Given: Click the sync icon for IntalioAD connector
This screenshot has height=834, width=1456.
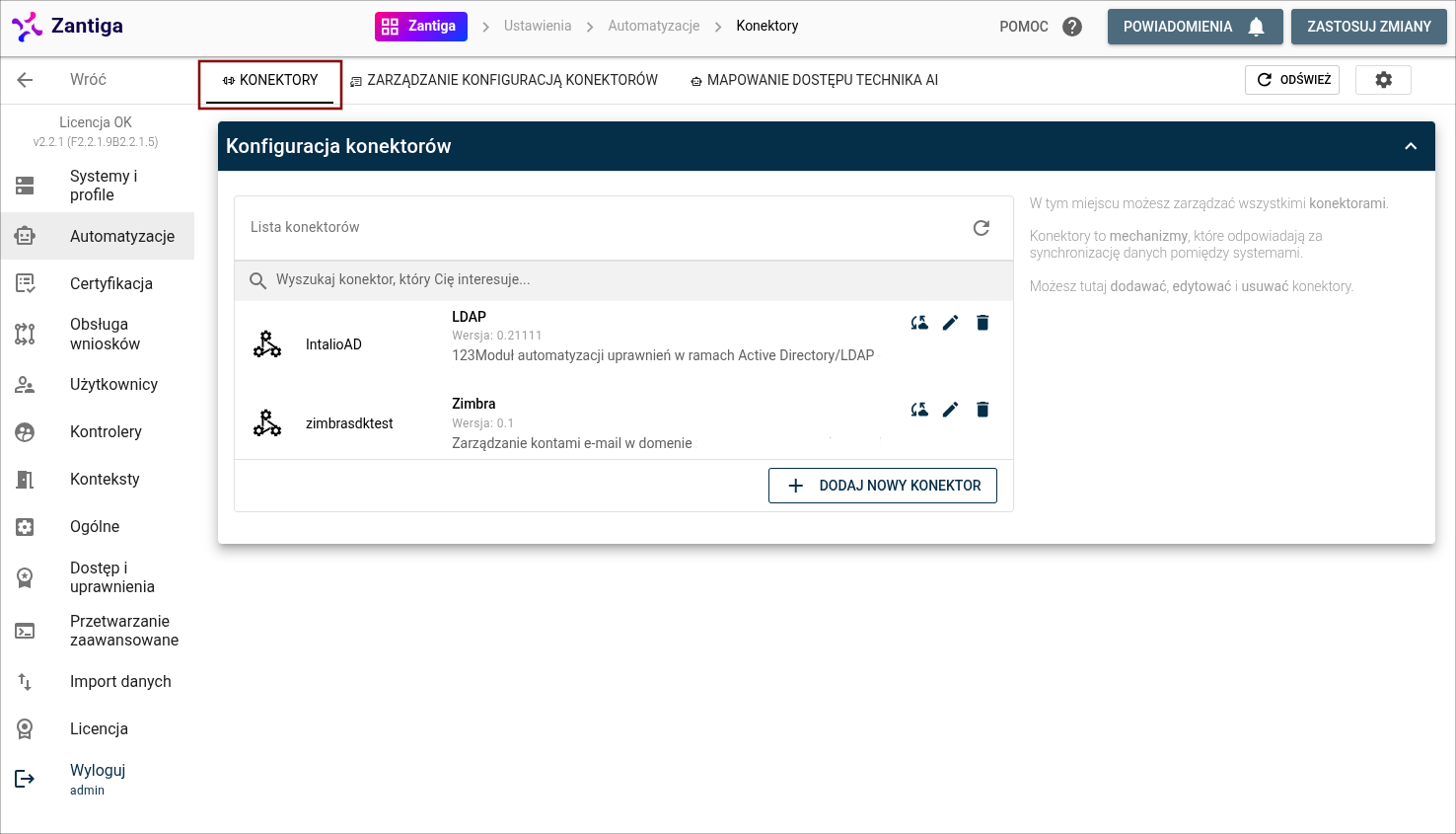Looking at the screenshot, I should tap(919, 323).
